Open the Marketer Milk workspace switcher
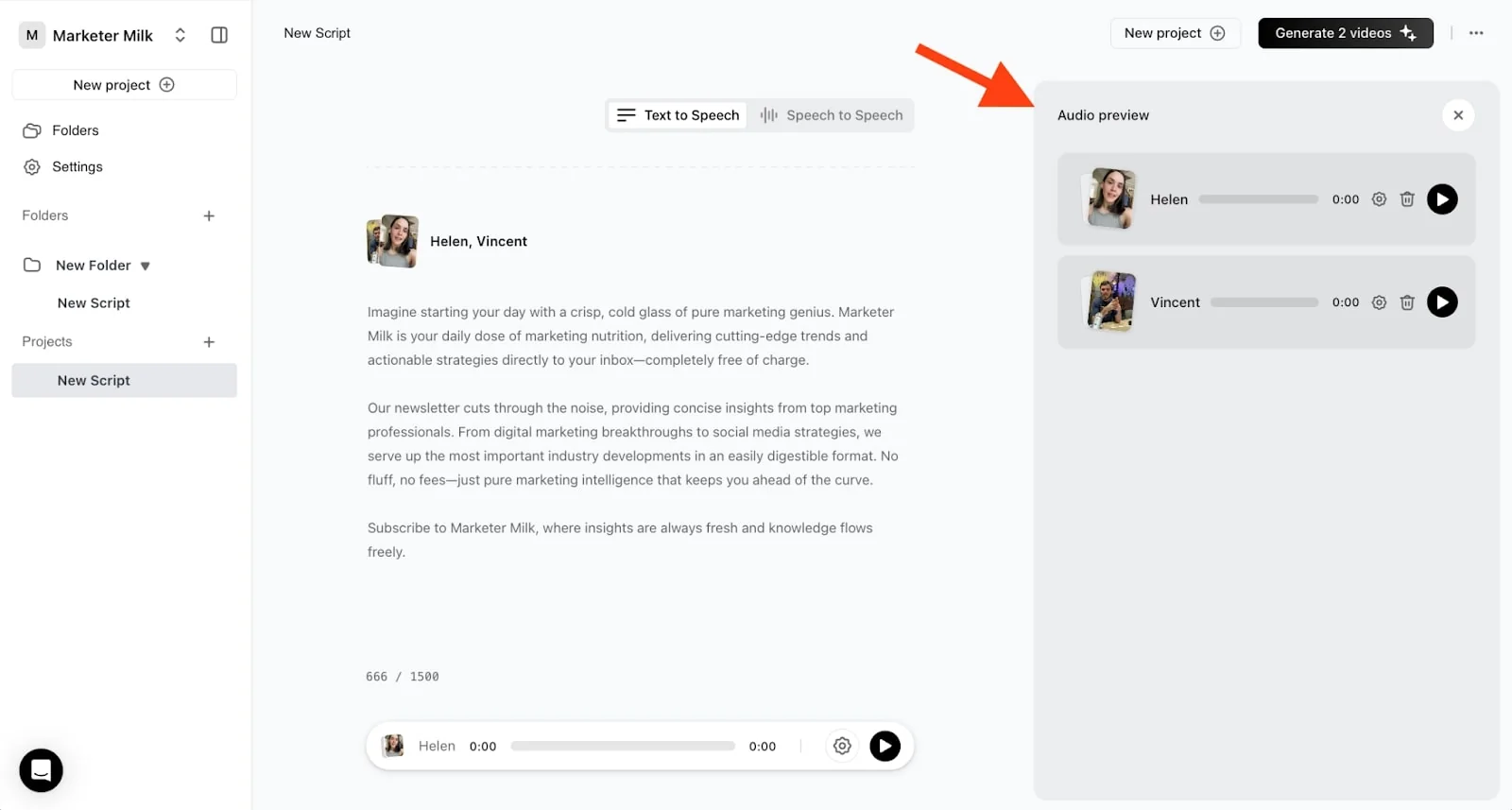Viewport: 1512px width, 810px height. (x=180, y=35)
